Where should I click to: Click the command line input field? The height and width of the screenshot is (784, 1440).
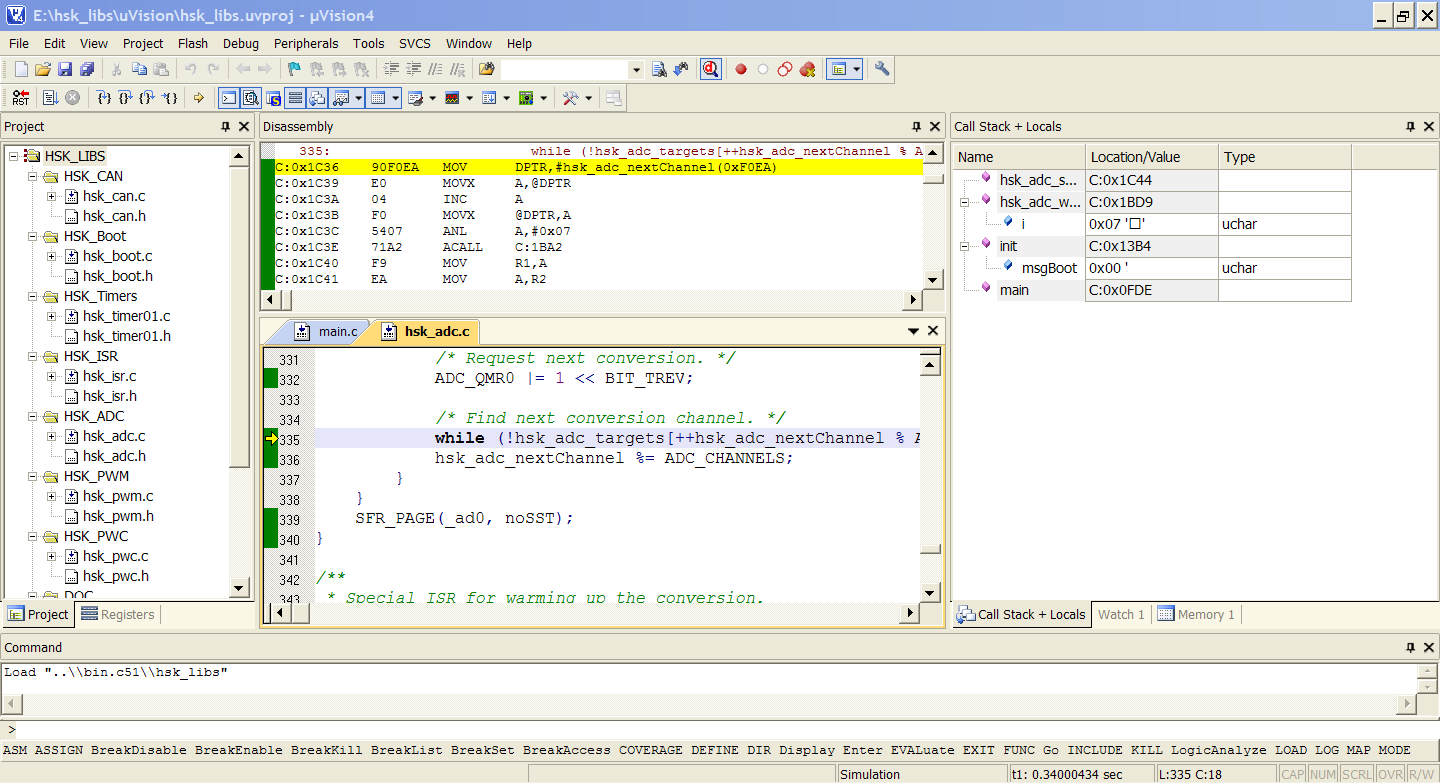point(700,730)
